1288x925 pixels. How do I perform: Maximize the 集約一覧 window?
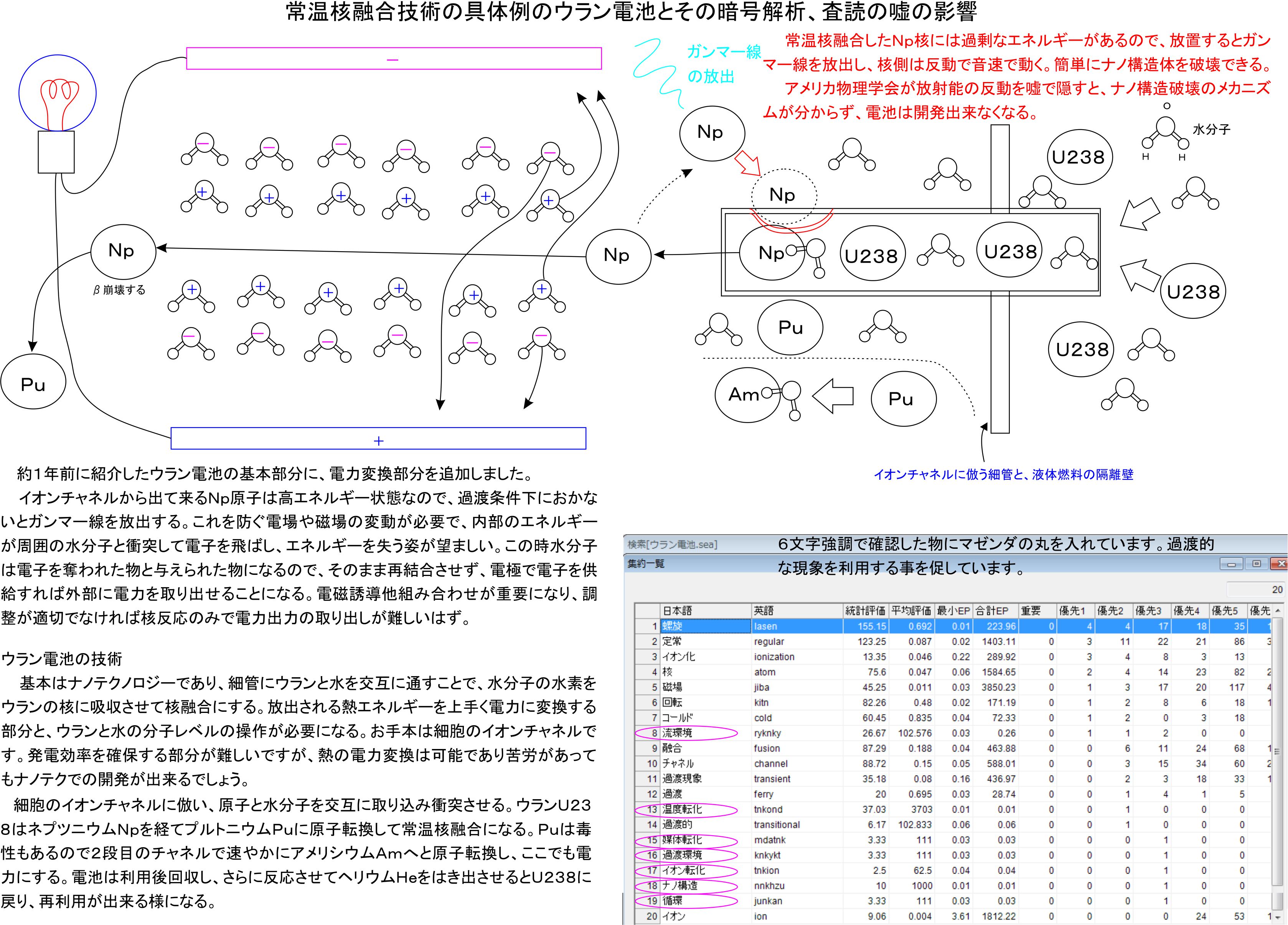click(1256, 564)
